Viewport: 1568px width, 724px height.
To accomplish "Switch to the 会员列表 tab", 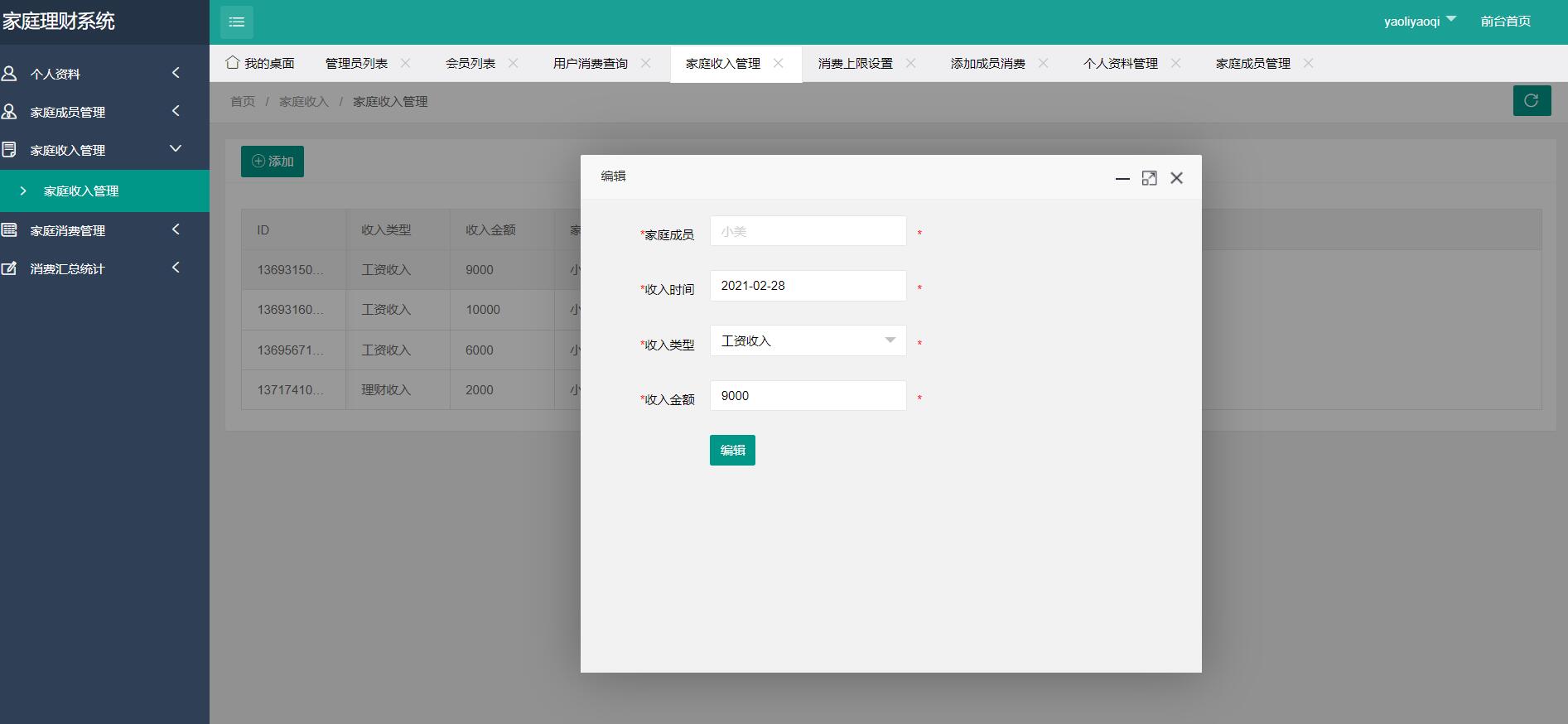I will point(470,63).
